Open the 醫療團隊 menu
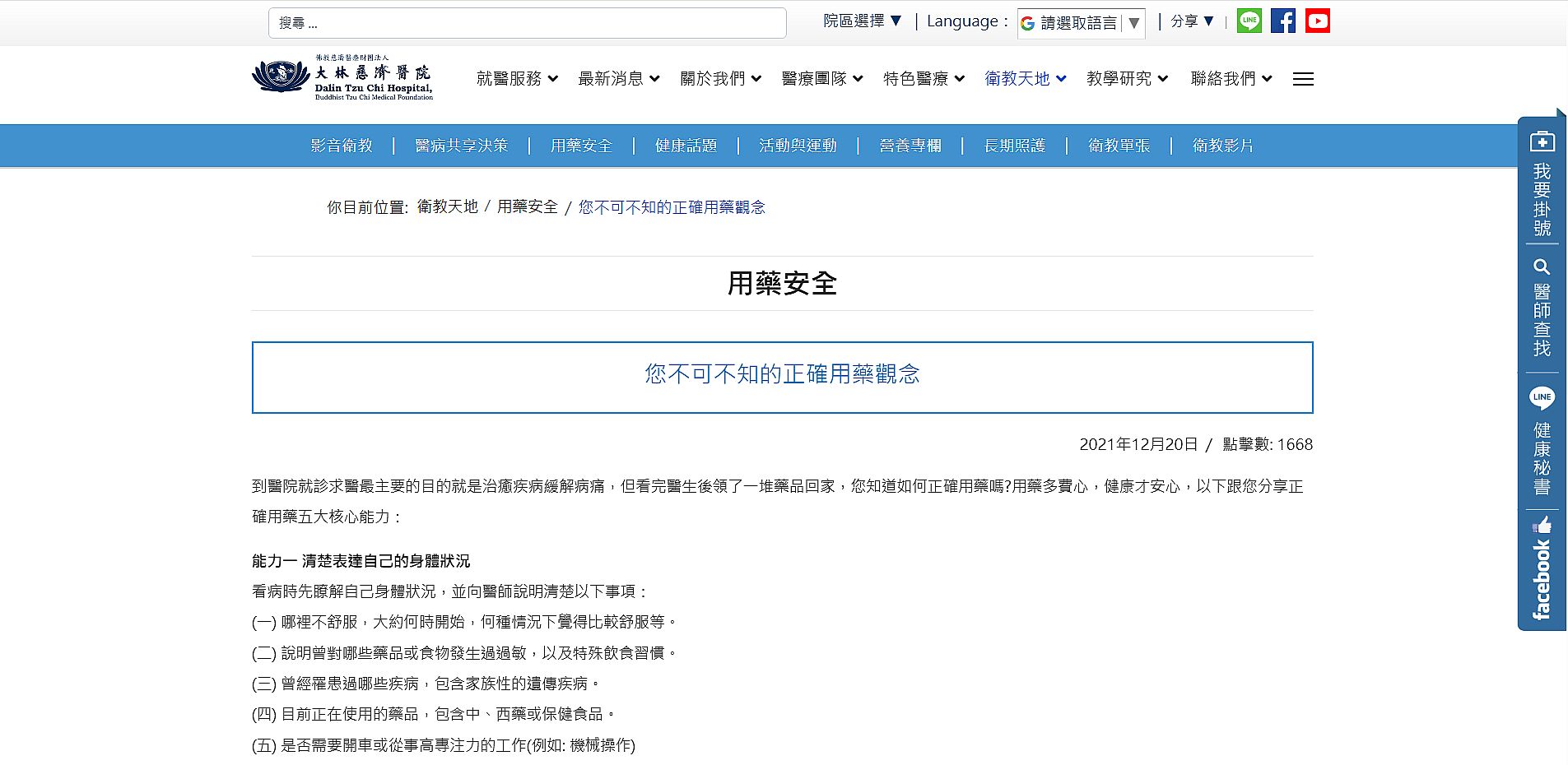The width and height of the screenshot is (1568, 765). [x=821, y=79]
